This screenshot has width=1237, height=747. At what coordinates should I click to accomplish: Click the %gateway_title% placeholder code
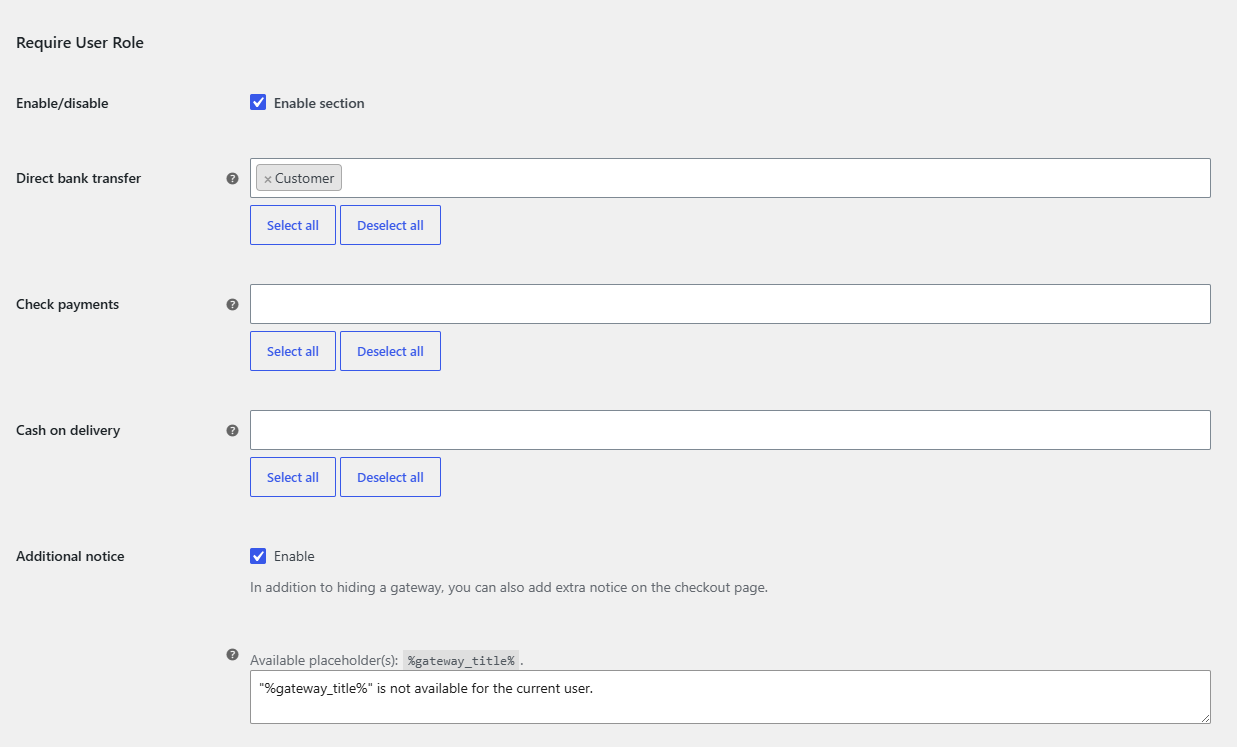tap(461, 661)
